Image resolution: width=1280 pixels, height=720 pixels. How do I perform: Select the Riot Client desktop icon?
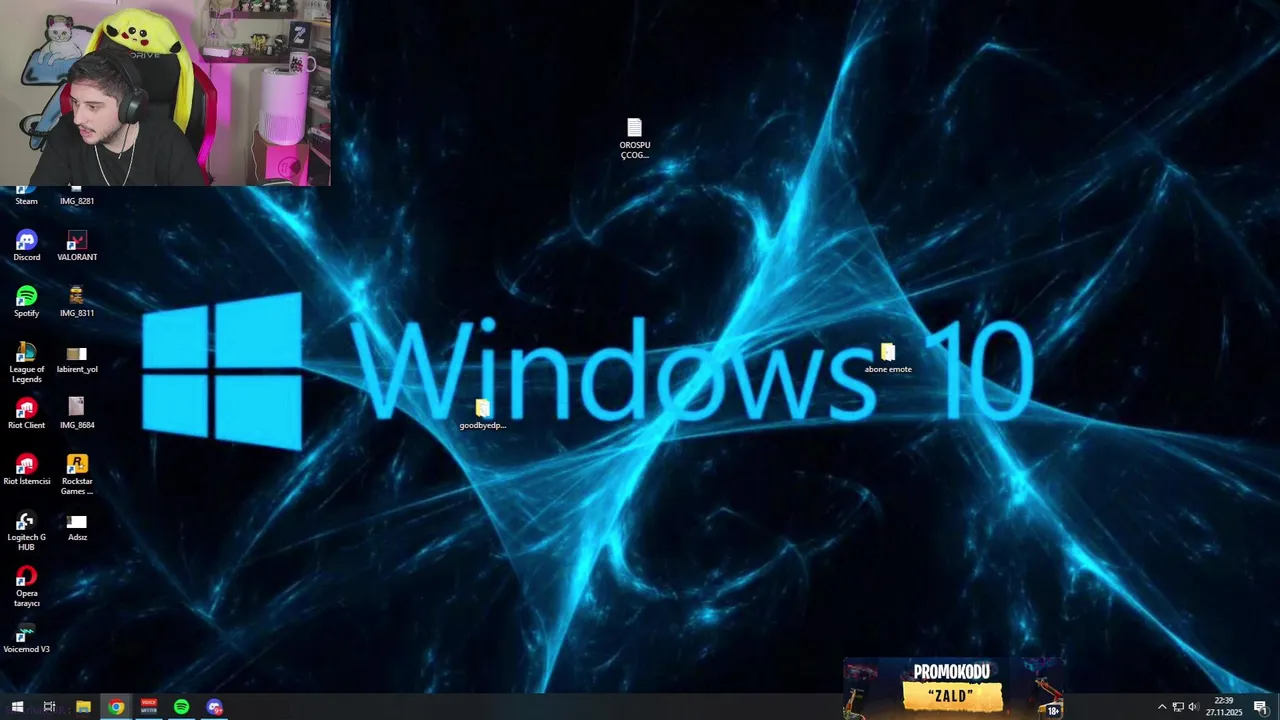(x=26, y=414)
